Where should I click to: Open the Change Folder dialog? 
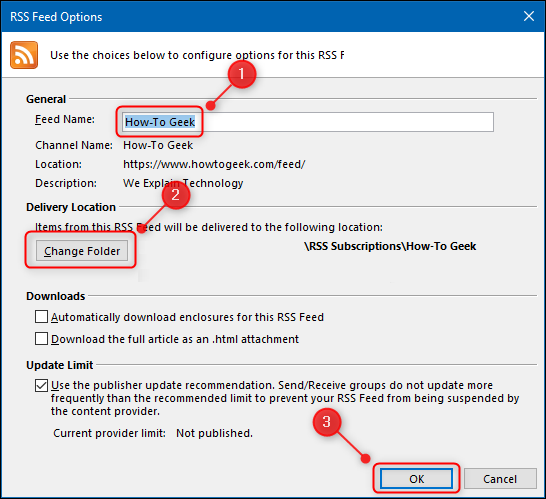point(82,251)
